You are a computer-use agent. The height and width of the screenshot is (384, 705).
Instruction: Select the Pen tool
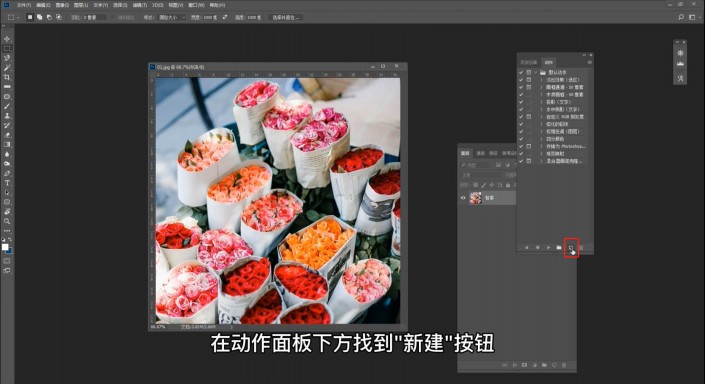click(x=7, y=173)
